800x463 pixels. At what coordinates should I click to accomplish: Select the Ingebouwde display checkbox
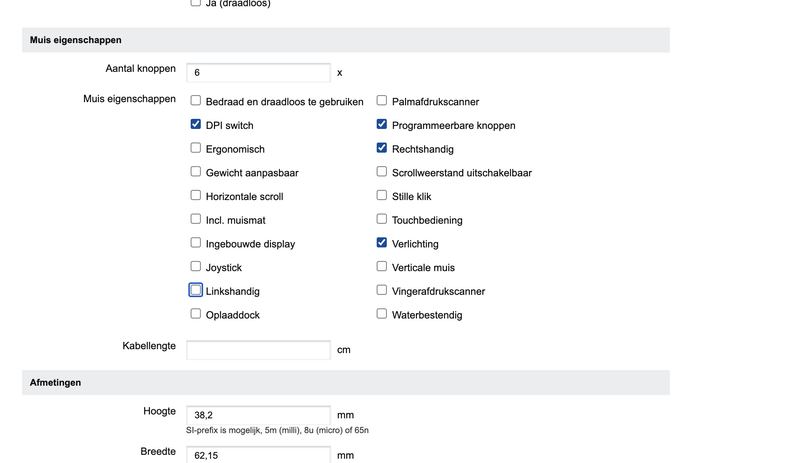196,243
